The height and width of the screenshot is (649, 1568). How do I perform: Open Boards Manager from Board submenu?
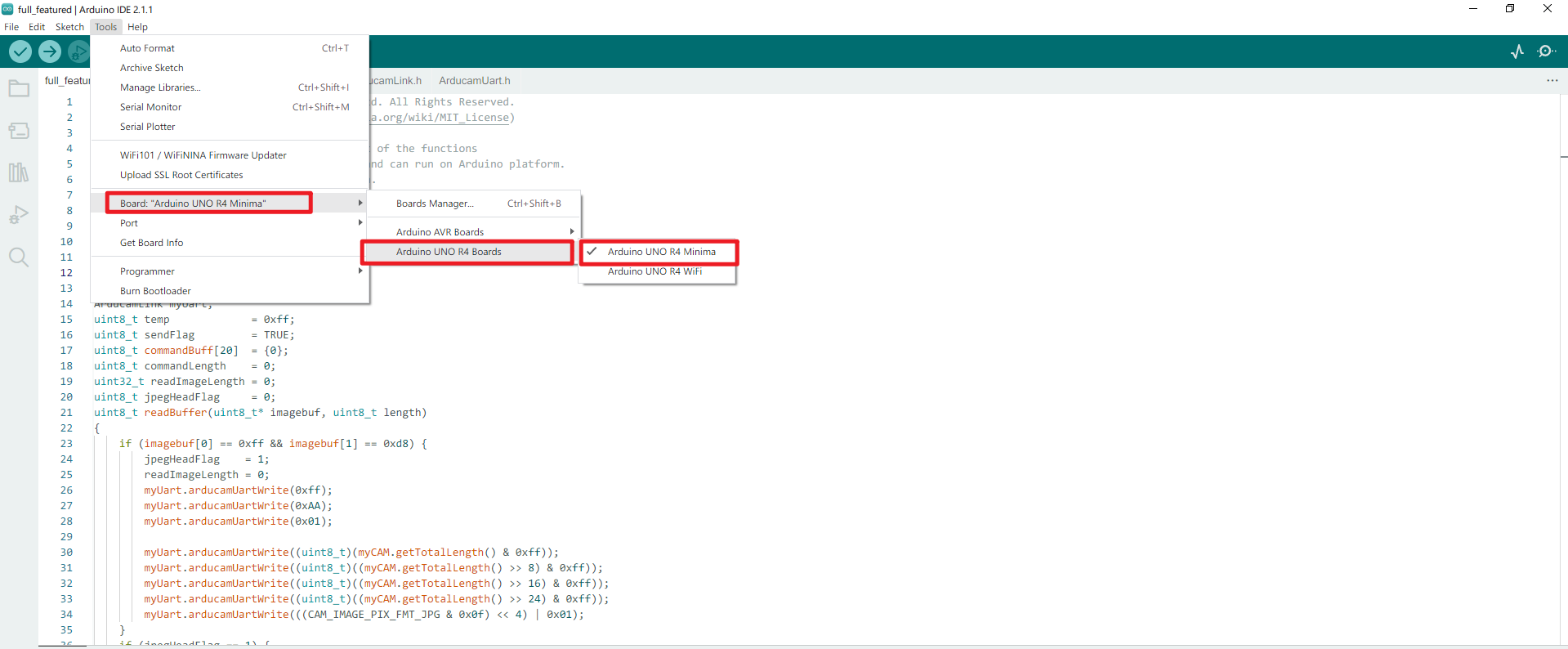pos(473,204)
